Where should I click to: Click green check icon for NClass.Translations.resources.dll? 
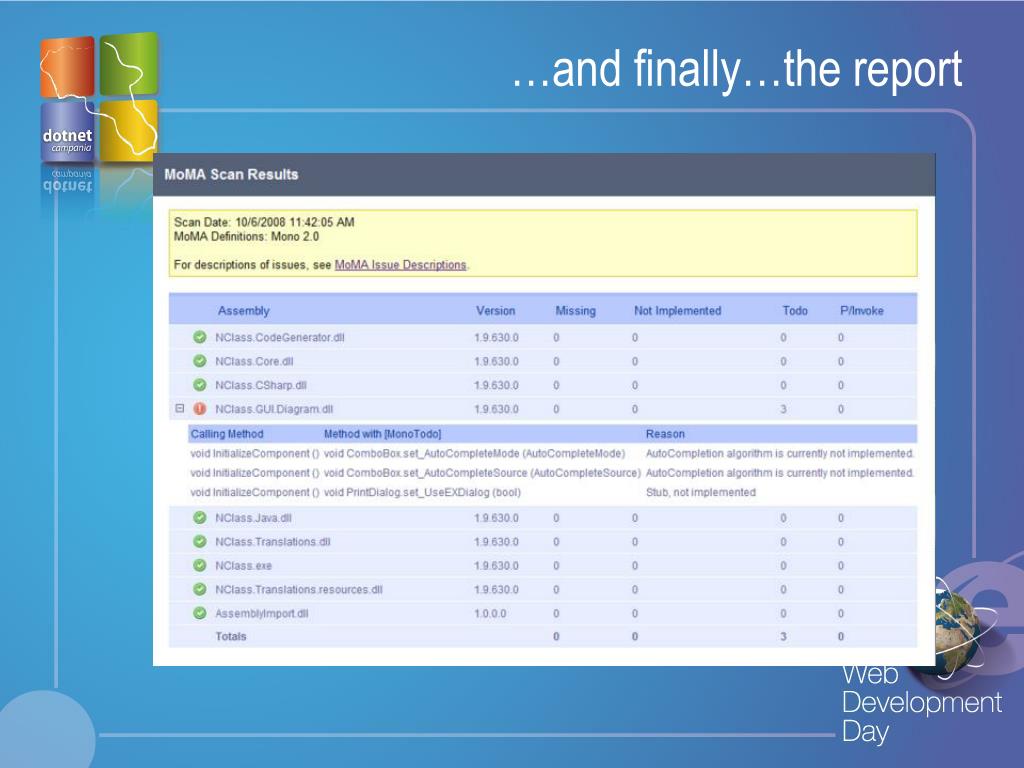[x=200, y=590]
